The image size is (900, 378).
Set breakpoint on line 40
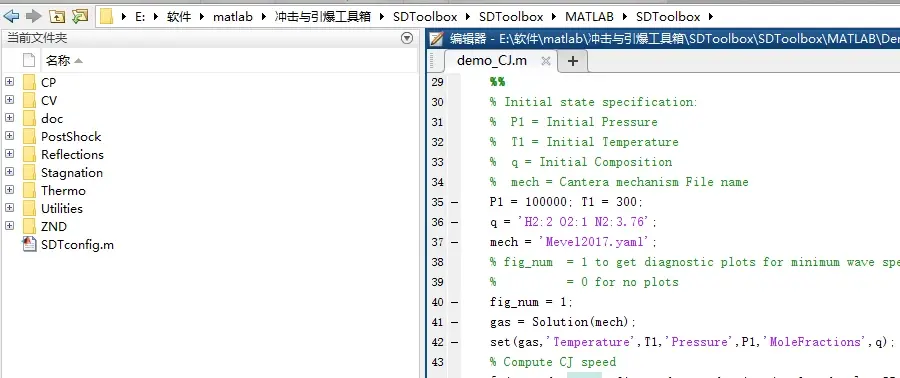(454, 302)
